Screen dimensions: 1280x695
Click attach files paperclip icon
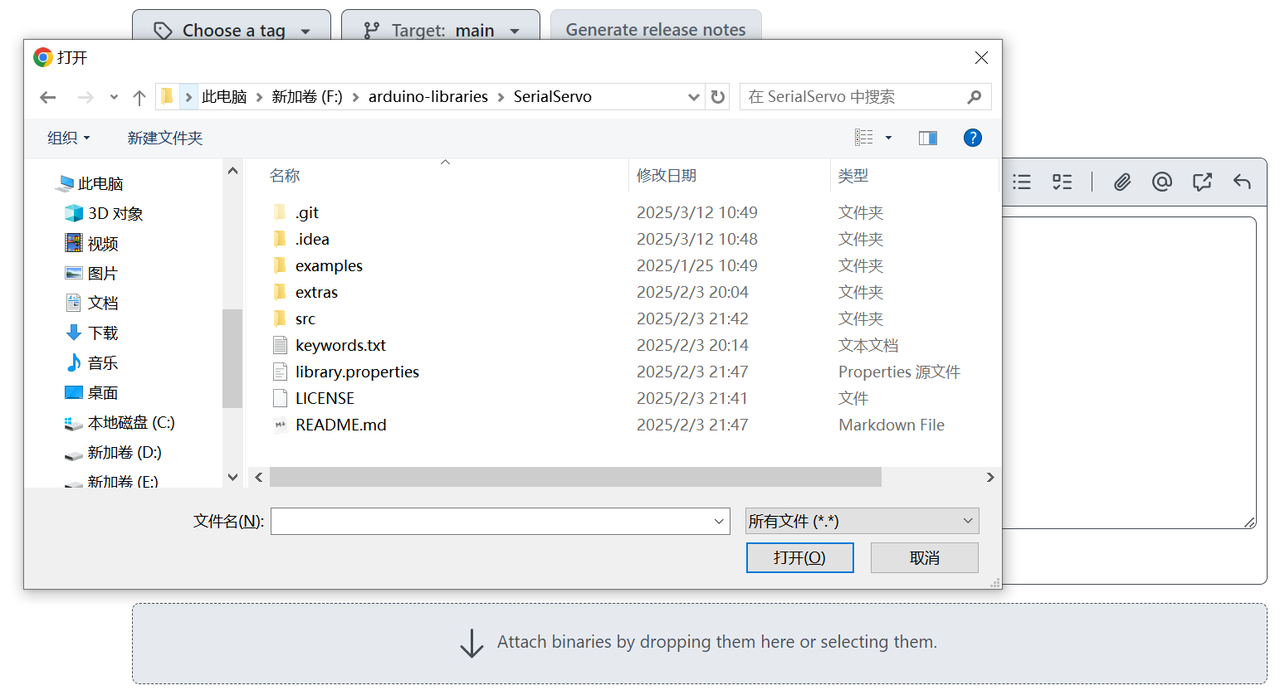[x=1122, y=182]
